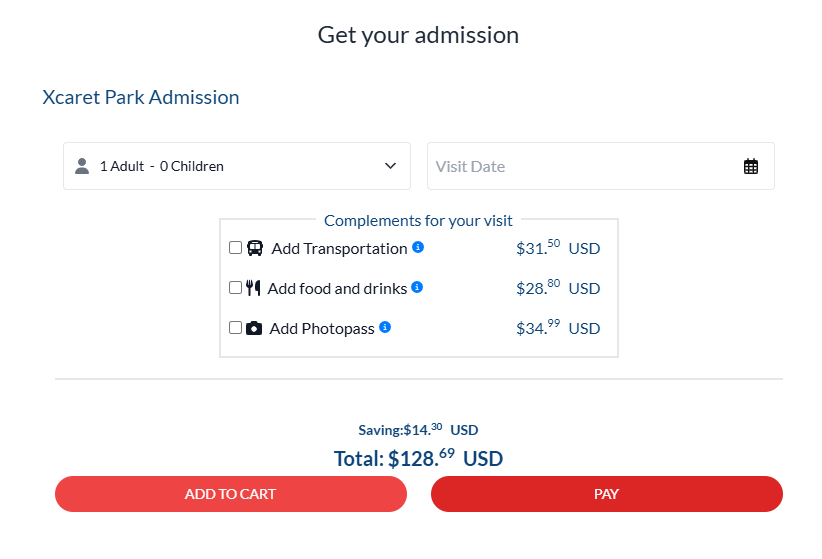Click the chevron arrow of guest selector
The height and width of the screenshot is (559, 822).
pyautogui.click(x=390, y=166)
